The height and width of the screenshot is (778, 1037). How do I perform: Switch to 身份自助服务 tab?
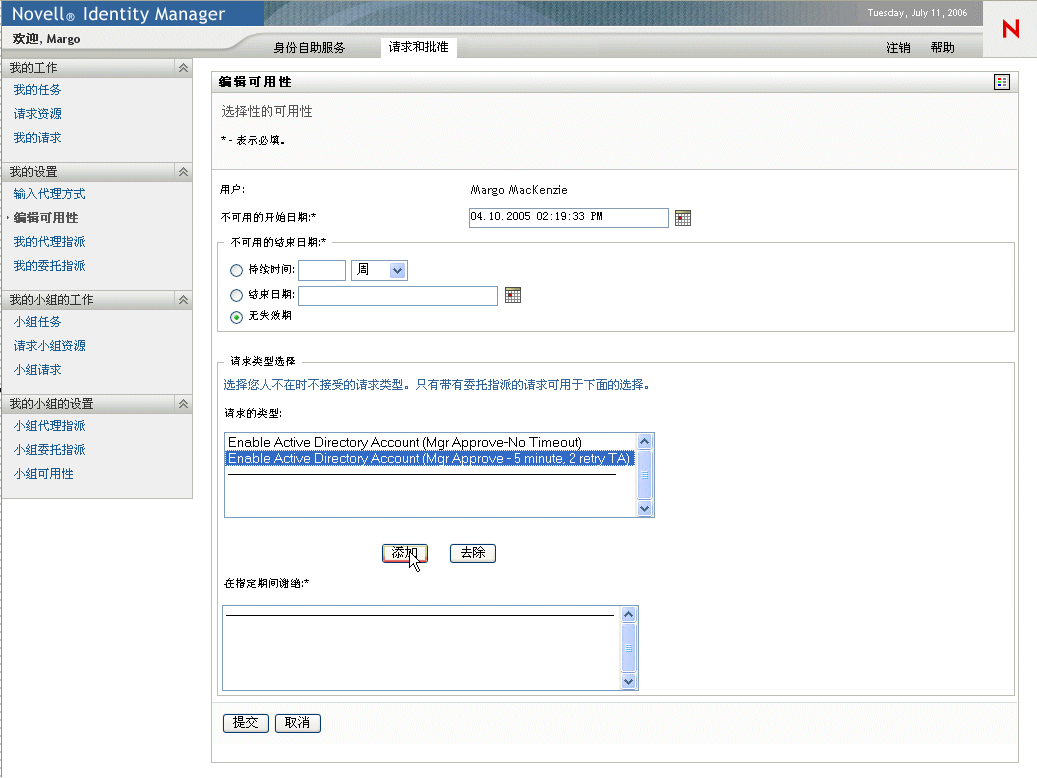(309, 48)
